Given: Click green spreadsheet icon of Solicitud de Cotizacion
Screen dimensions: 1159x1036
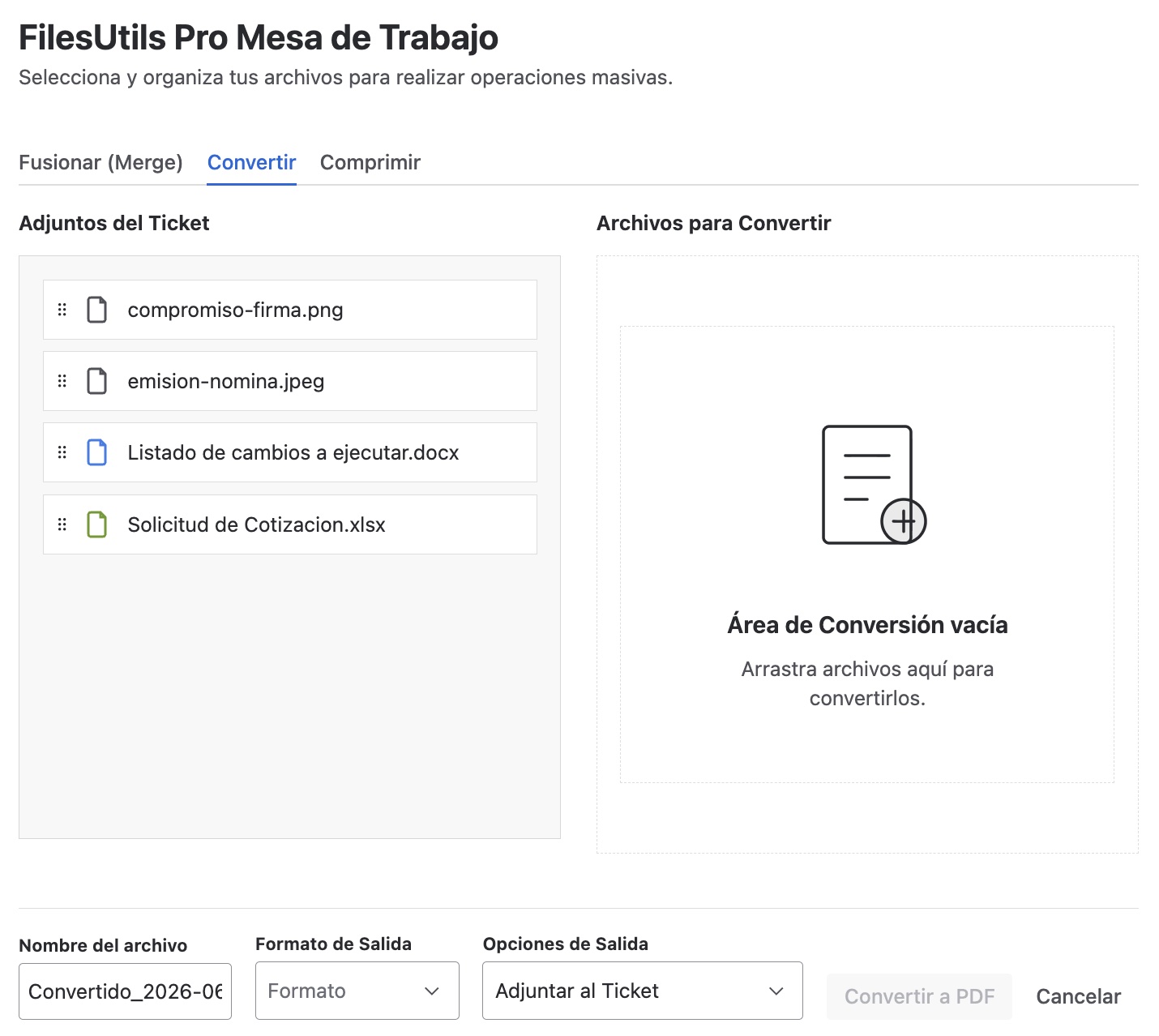Looking at the screenshot, I should (x=96, y=524).
